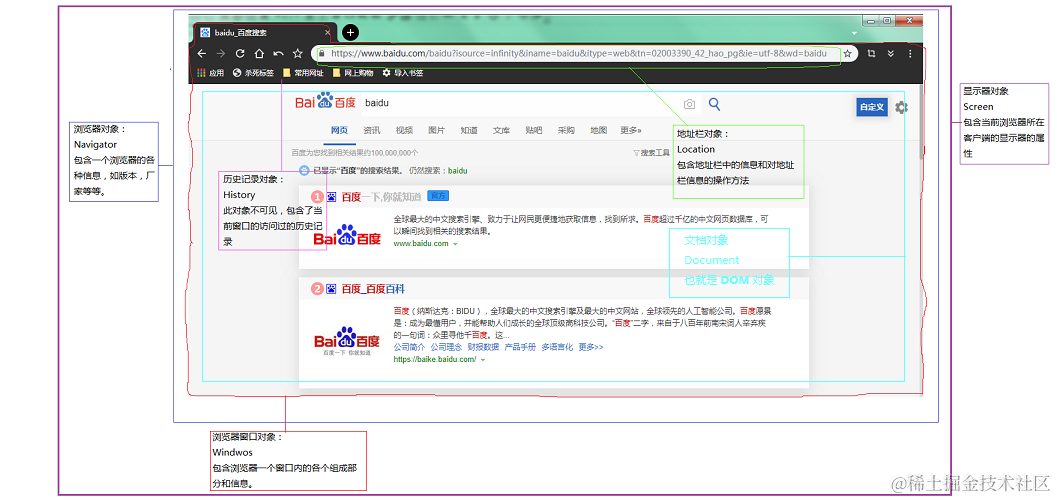Screen dimensions: 1057x500
Task: Select the 网页 search tab
Action: pos(339,130)
